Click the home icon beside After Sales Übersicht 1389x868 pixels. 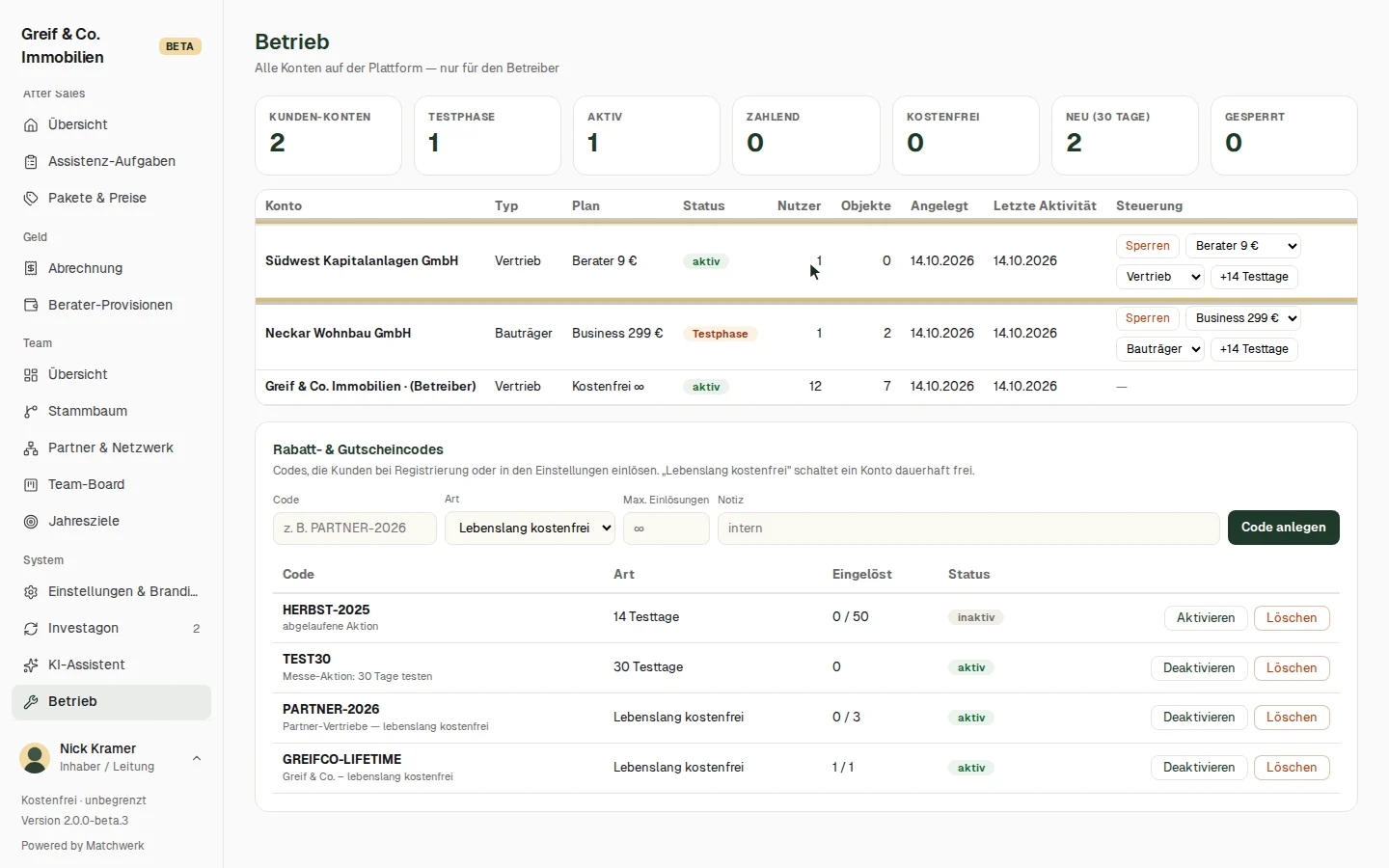tap(31, 125)
